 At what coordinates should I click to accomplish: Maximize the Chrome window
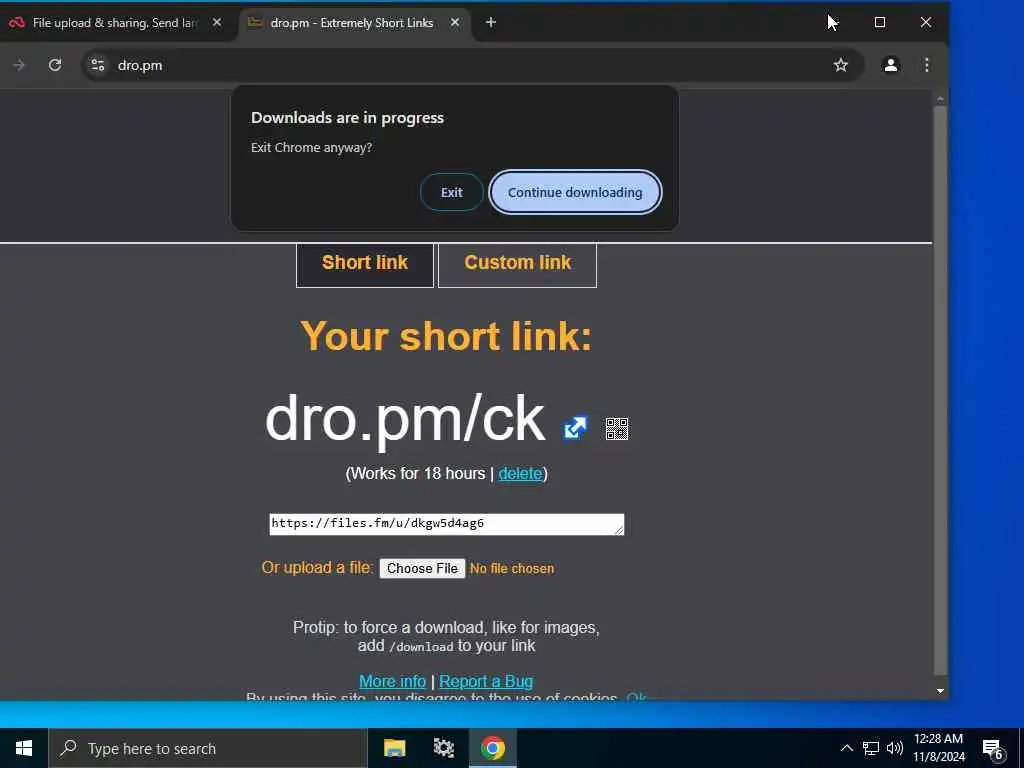pos(880,23)
